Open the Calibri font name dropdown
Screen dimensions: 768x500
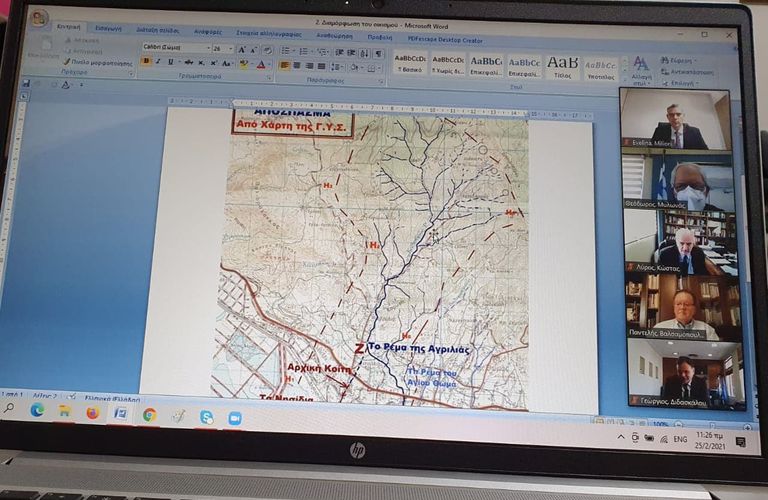(x=209, y=48)
